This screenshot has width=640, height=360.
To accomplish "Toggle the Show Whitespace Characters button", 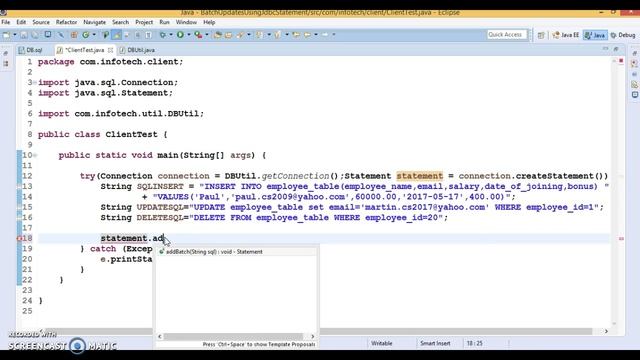I will point(148,35).
